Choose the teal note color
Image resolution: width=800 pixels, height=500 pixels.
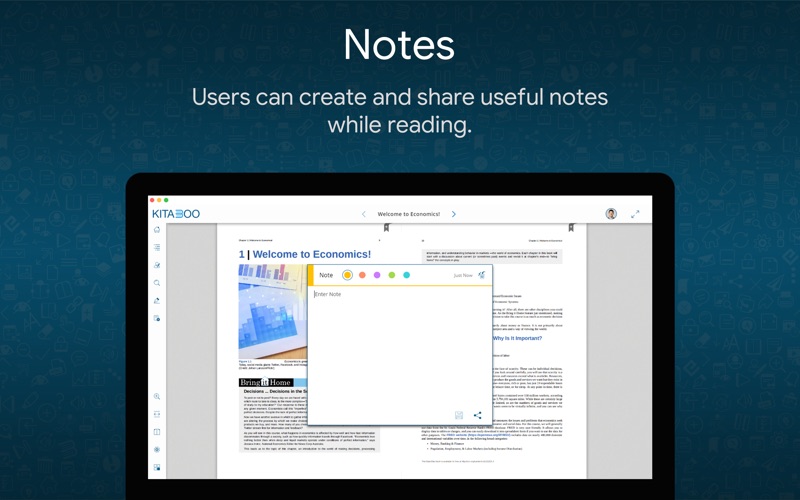pos(407,275)
